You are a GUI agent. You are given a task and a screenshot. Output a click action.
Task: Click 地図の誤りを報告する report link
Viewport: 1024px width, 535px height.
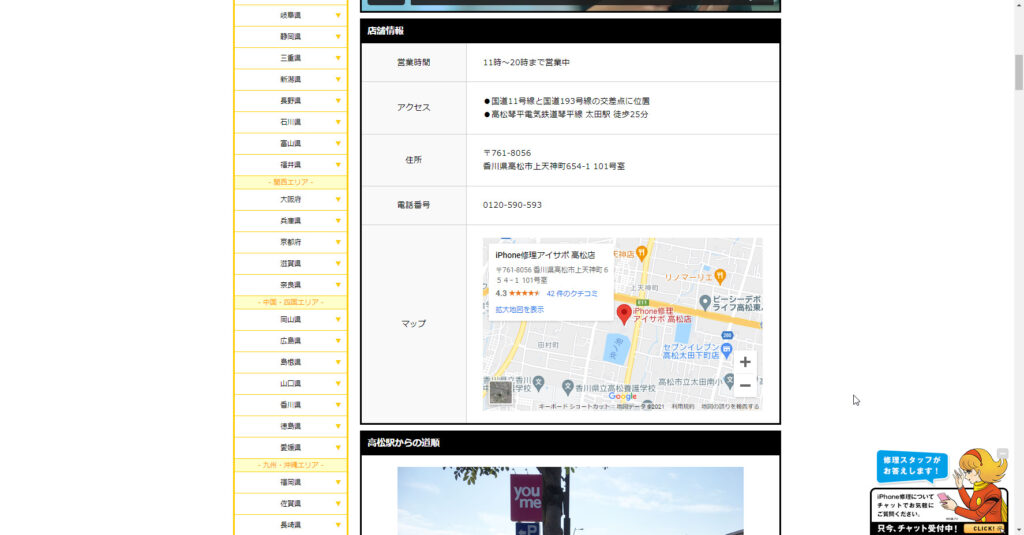pos(730,406)
